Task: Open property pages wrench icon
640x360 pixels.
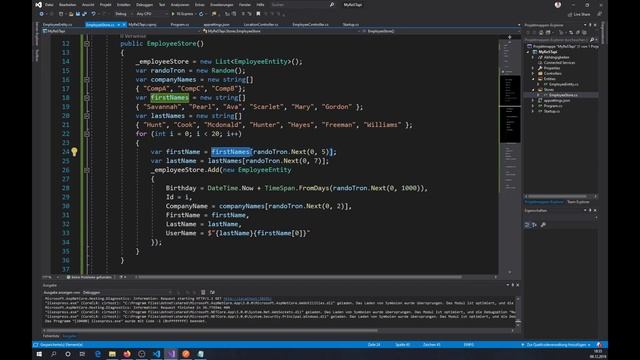Action: (543, 225)
